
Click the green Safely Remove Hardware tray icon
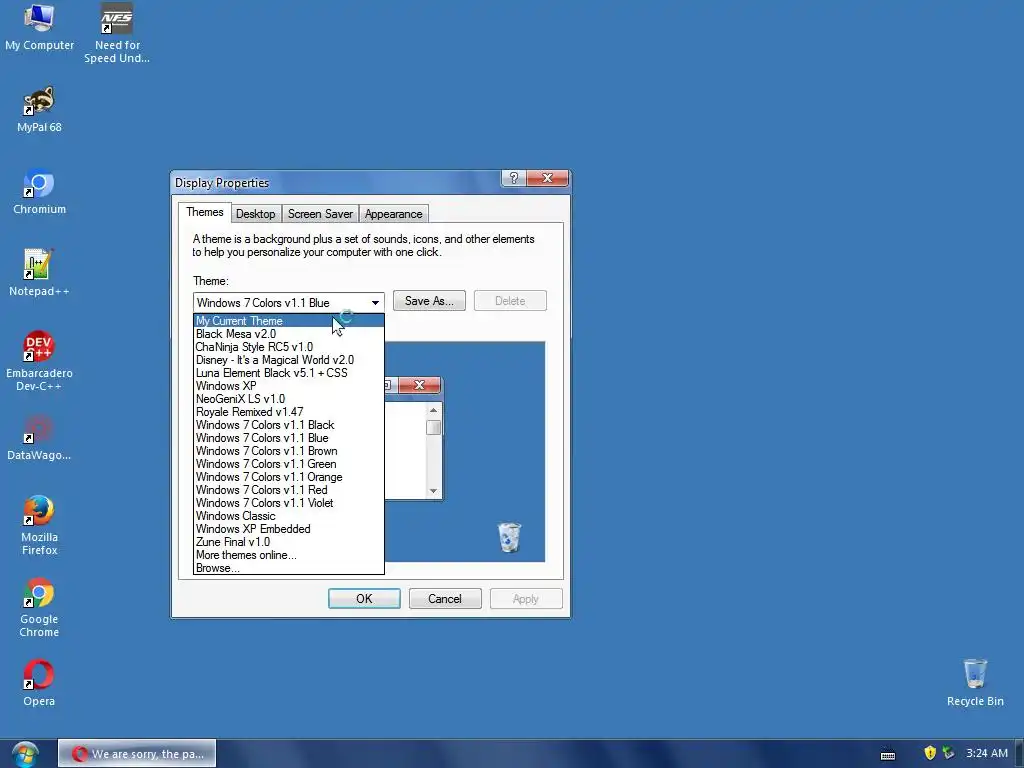tap(948, 753)
